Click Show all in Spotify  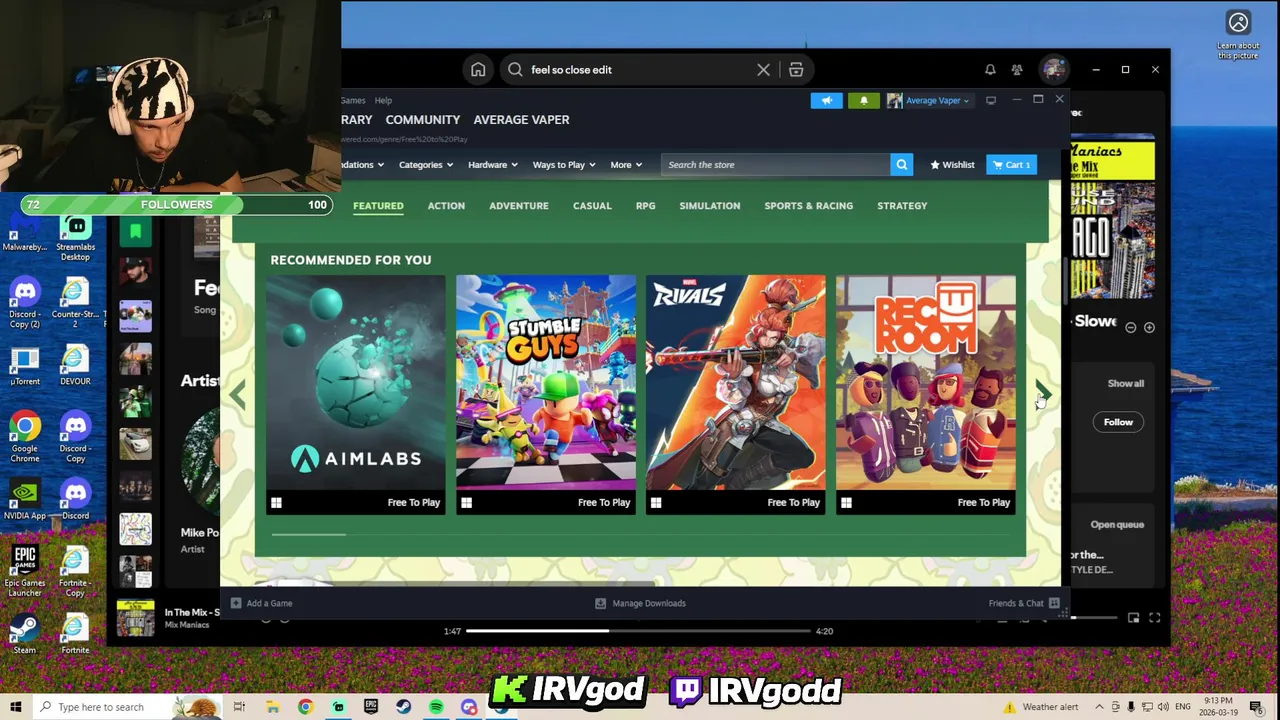(1125, 384)
